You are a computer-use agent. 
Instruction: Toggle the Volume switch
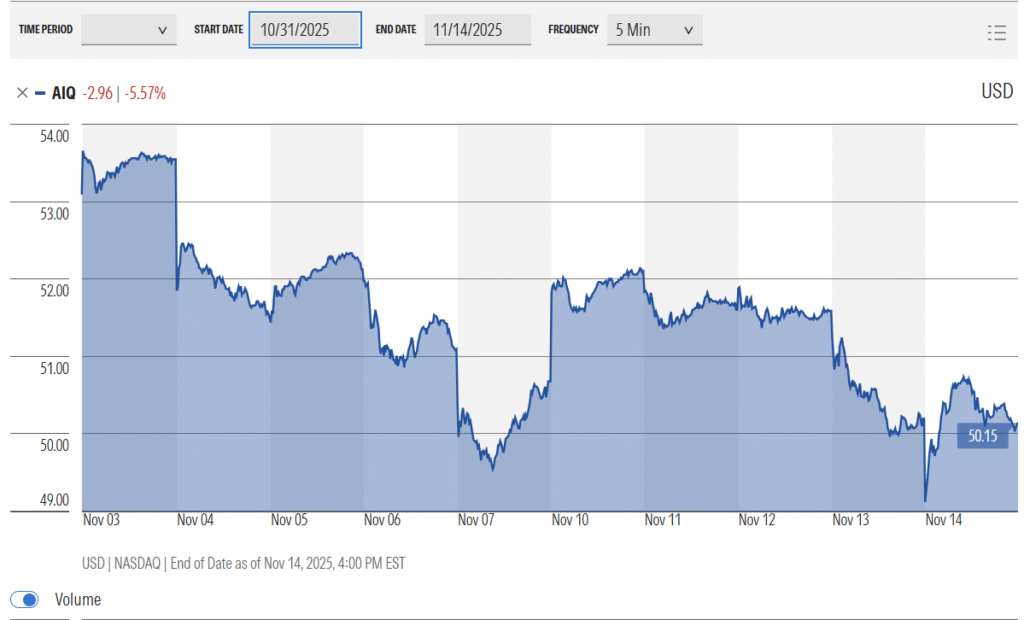25,600
